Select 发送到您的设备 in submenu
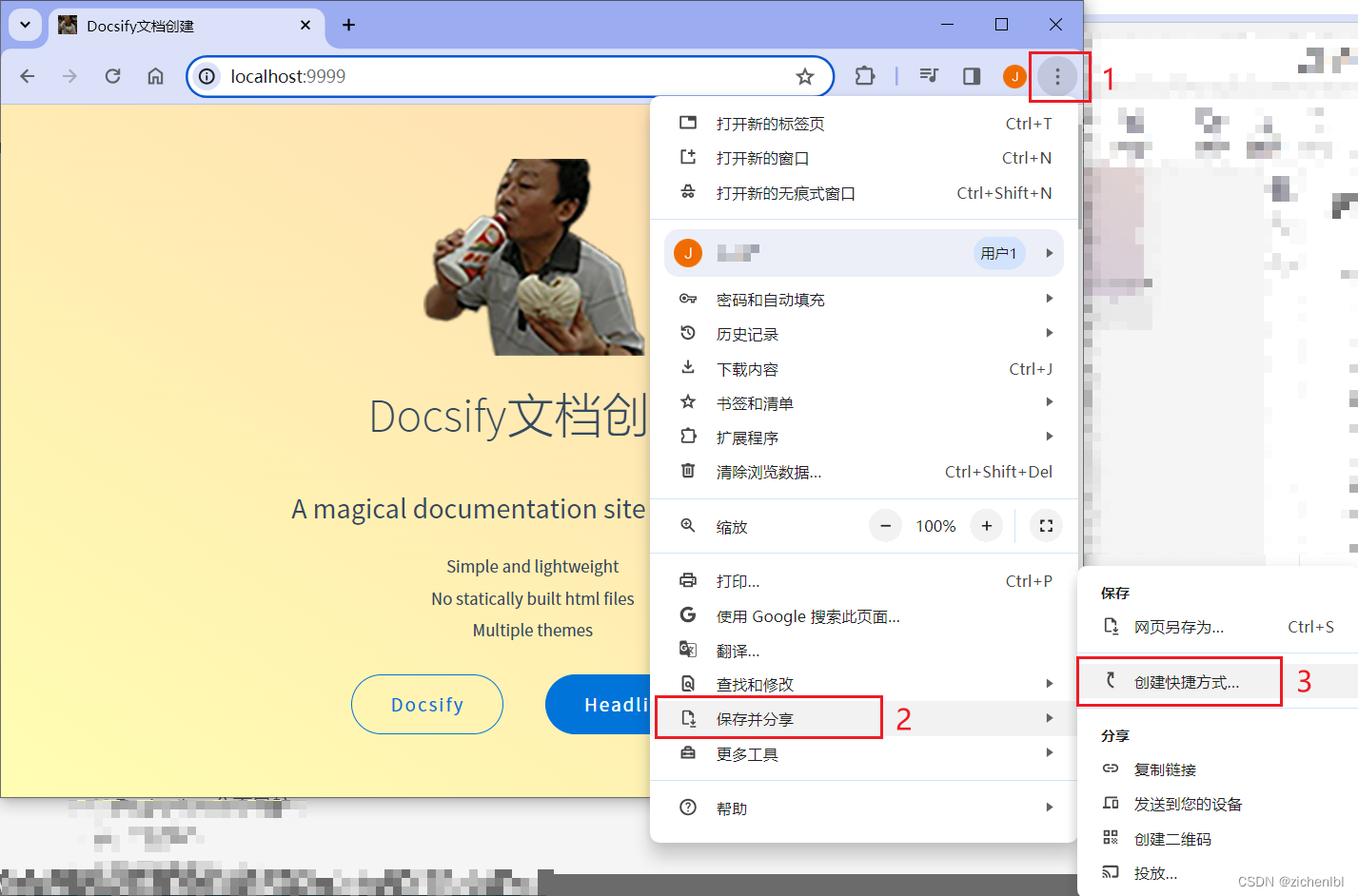This screenshot has width=1358, height=896. click(1217, 804)
